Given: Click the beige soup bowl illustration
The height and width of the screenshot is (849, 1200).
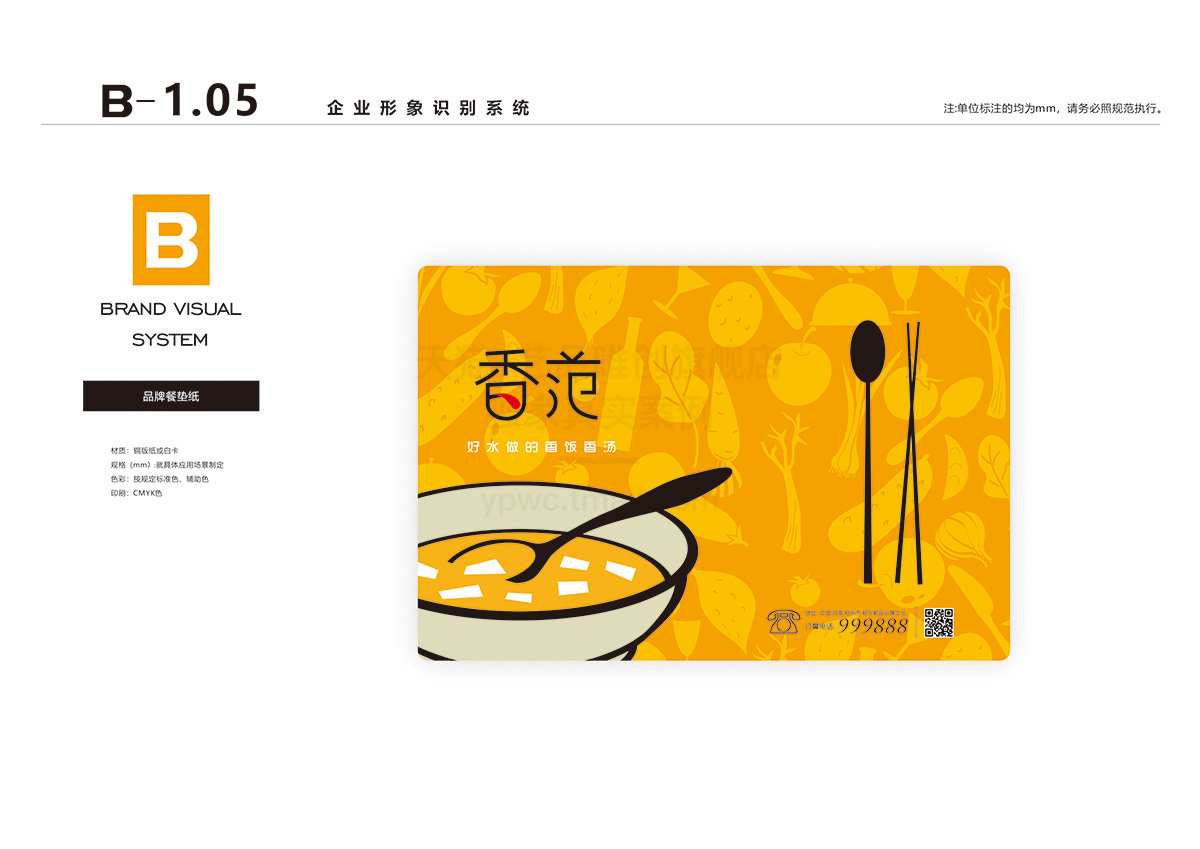Looking at the screenshot, I should (557, 572).
